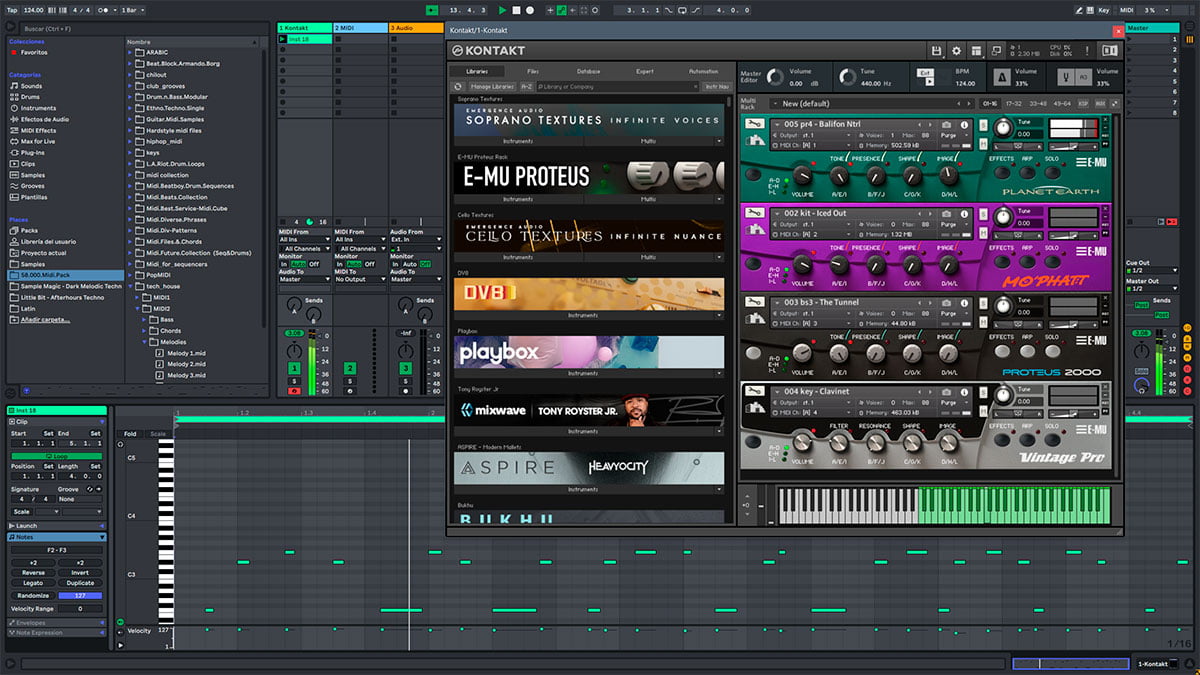Click Reverse in Notes panel
Image resolution: width=1200 pixels, height=675 pixels.
(x=33, y=573)
